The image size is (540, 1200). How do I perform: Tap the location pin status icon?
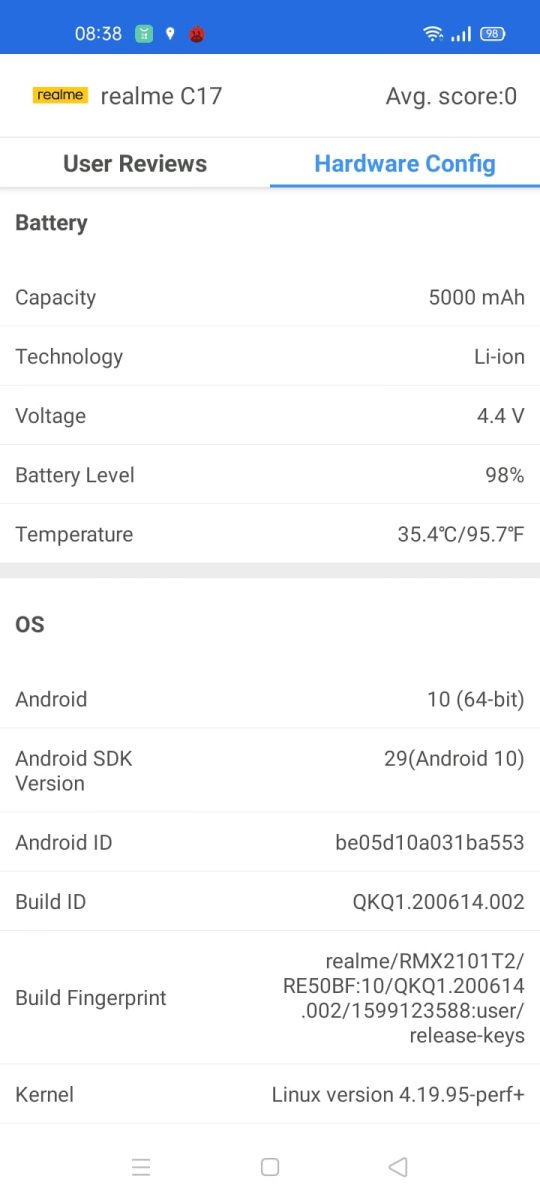coord(170,33)
